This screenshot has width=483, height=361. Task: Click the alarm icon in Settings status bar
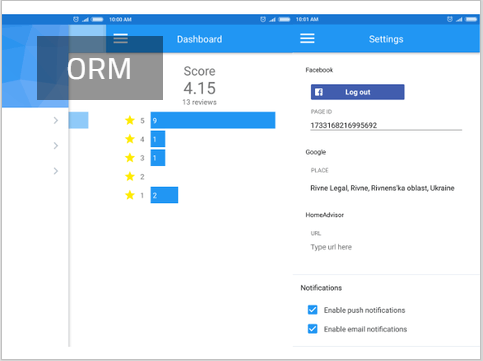(x=450, y=19)
